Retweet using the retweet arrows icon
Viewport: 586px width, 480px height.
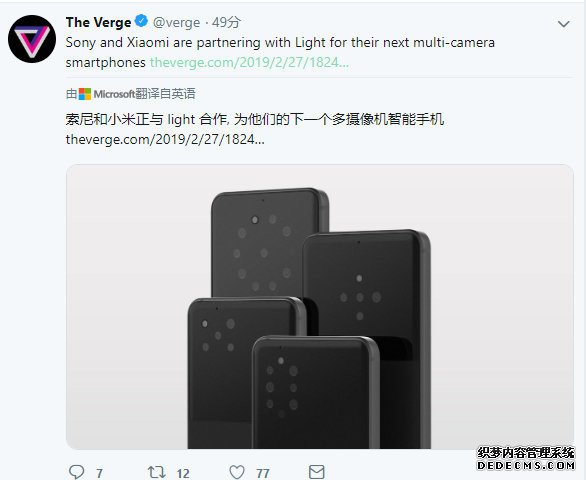pyautogui.click(x=157, y=472)
